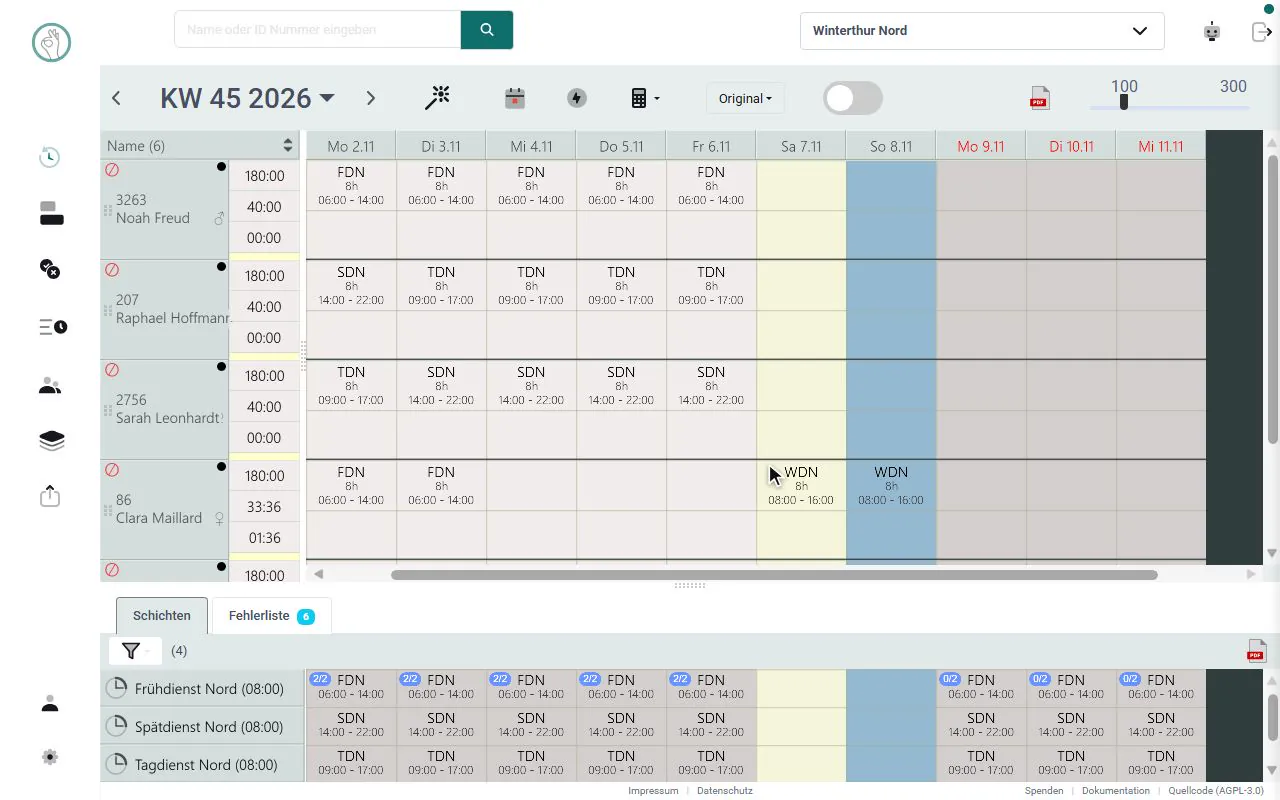
Task: Toggle the black dot on Noah Freud's row
Action: (x=221, y=167)
